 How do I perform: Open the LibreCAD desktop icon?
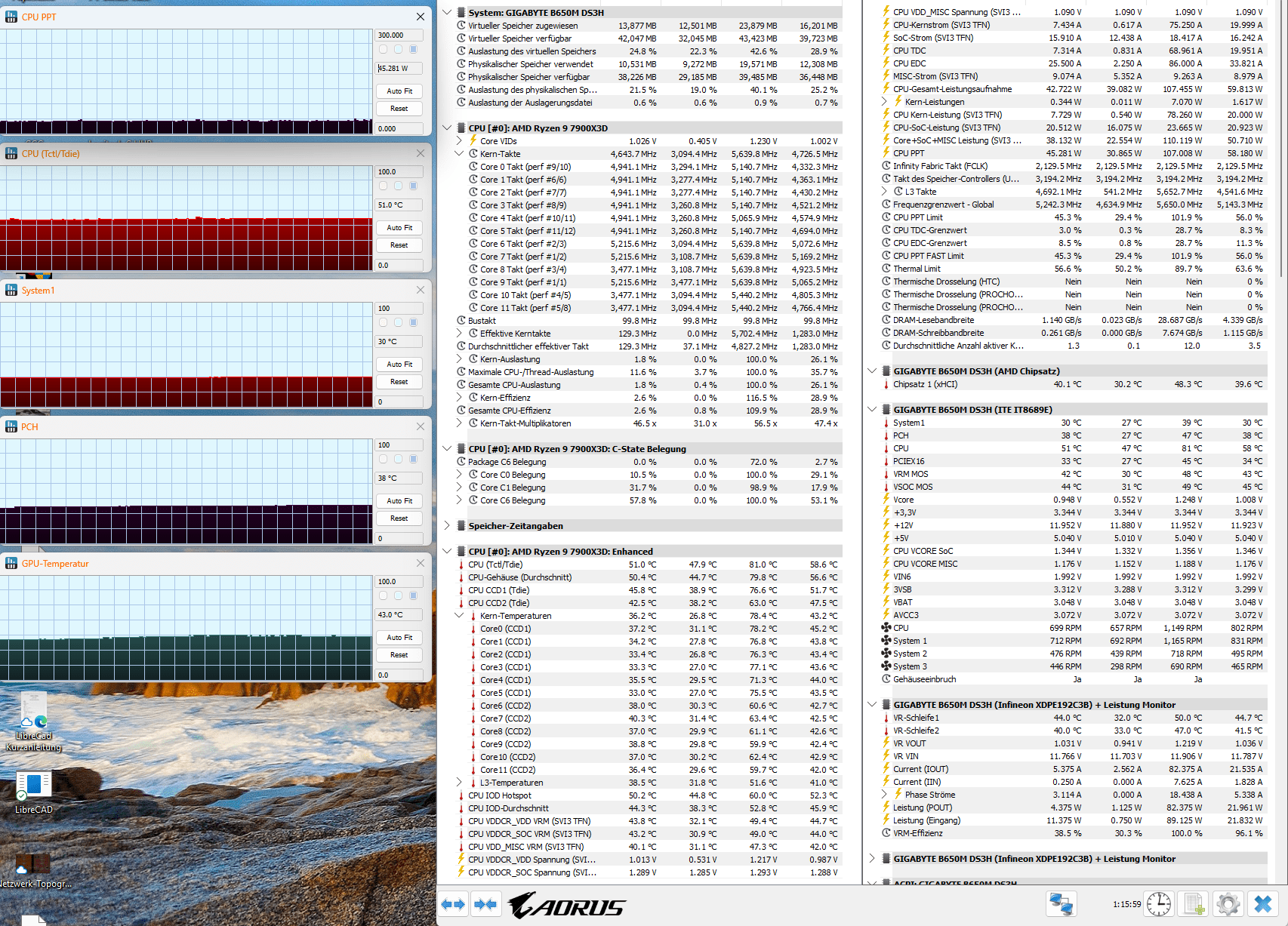[34, 792]
